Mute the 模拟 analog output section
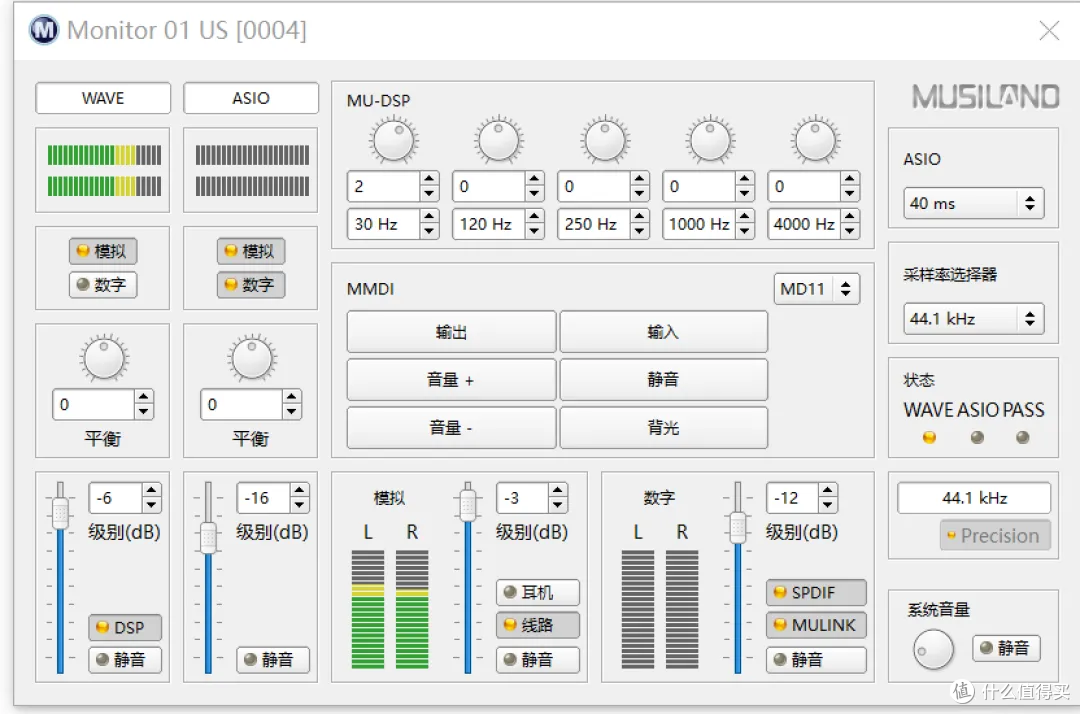This screenshot has width=1080, height=714. click(538, 660)
